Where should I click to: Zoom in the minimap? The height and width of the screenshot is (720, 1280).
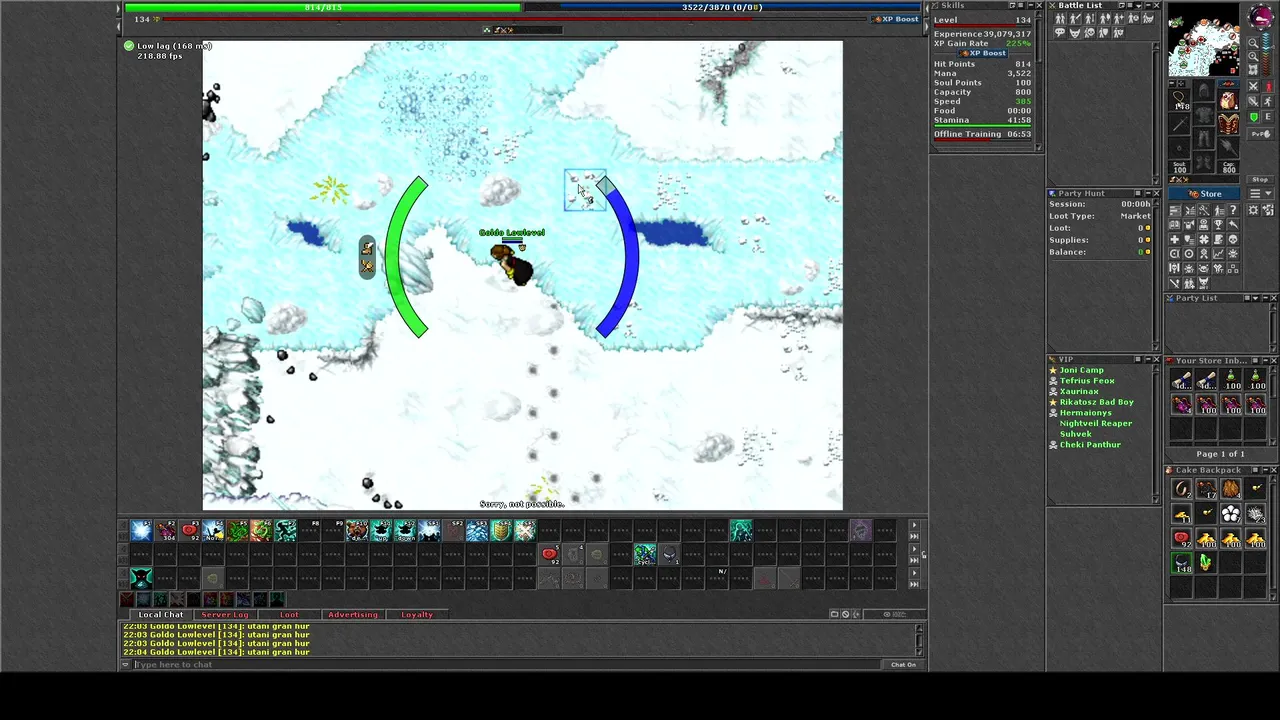coord(1253,56)
